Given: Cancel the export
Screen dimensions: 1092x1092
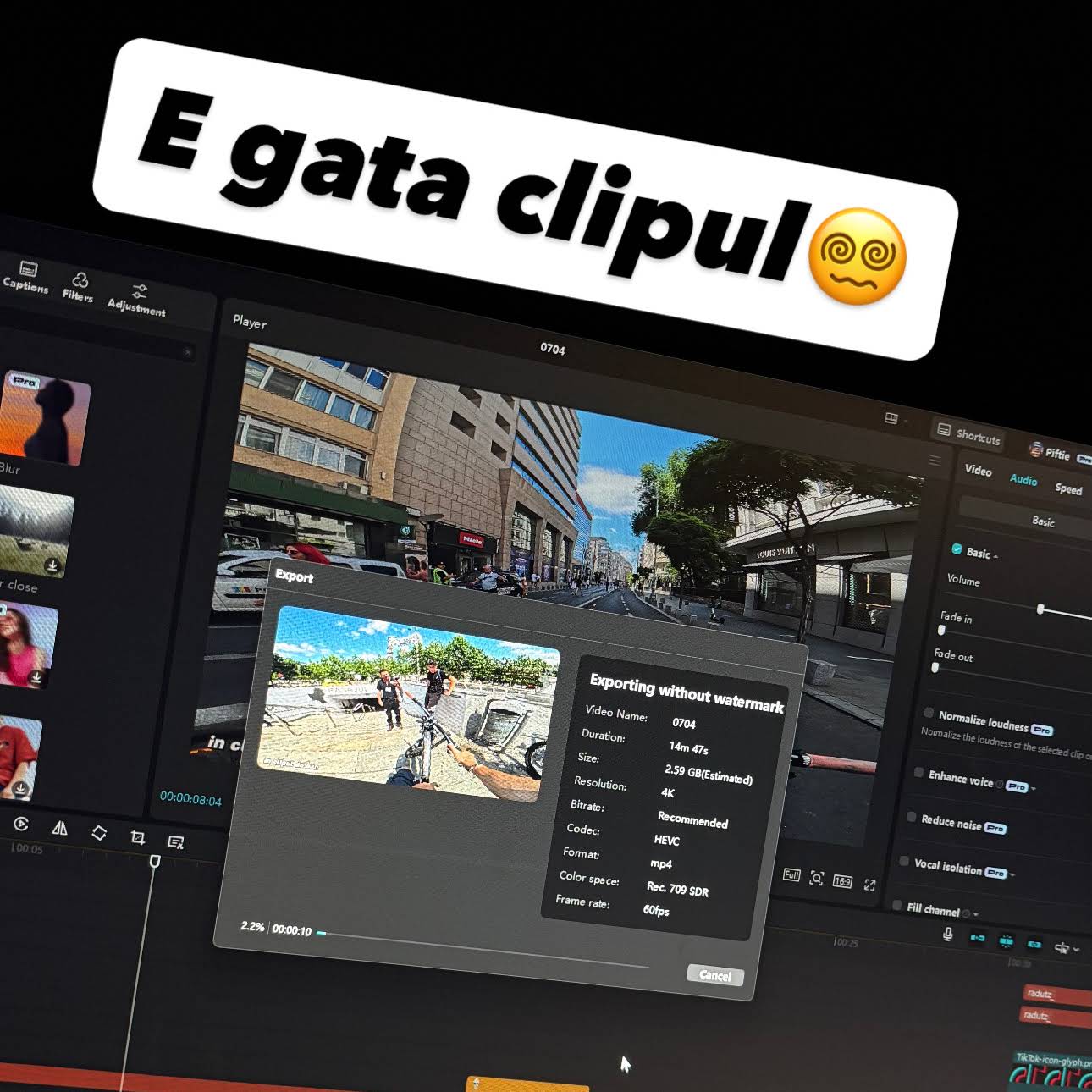Looking at the screenshot, I should coord(715,975).
